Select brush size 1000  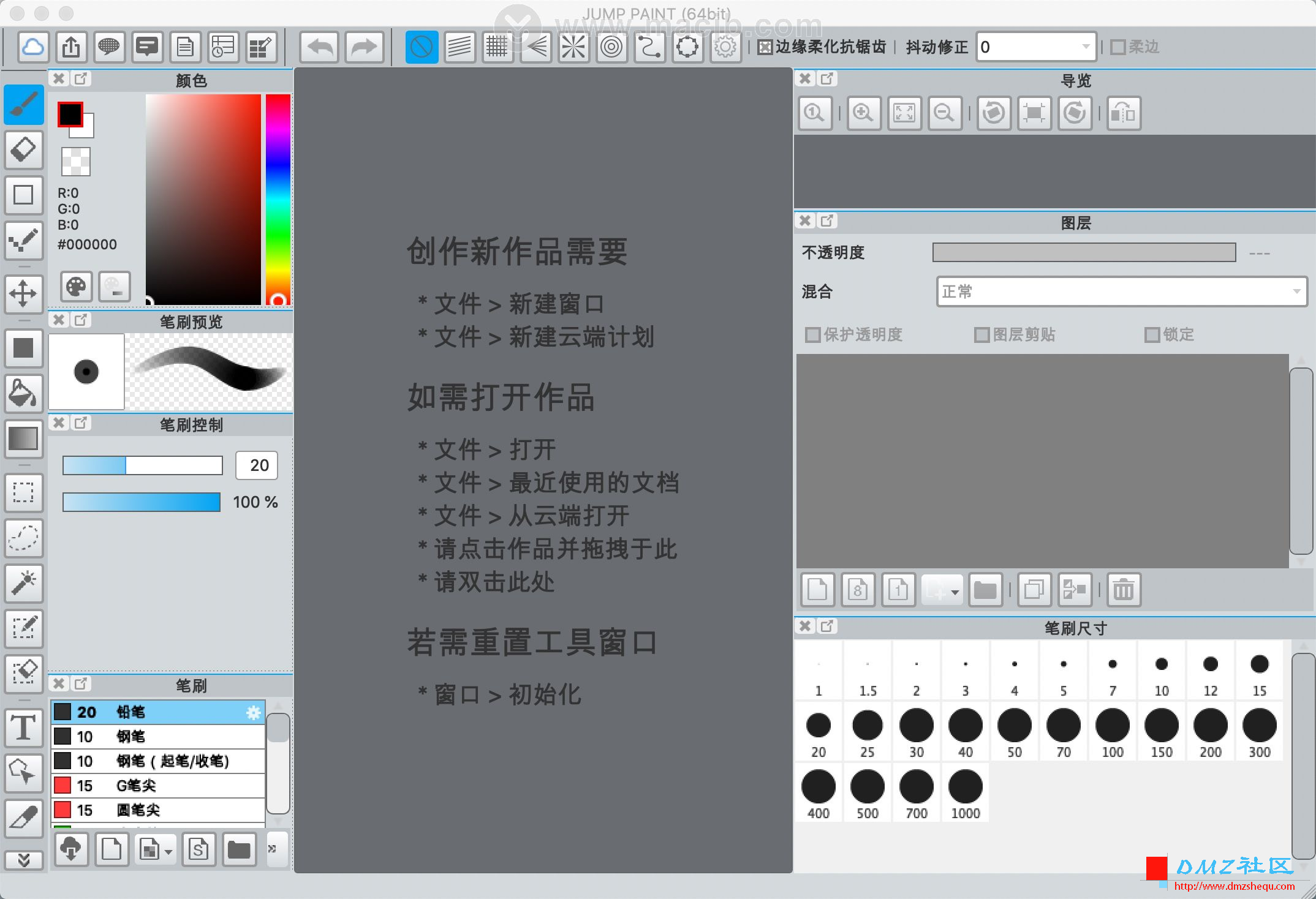966,794
